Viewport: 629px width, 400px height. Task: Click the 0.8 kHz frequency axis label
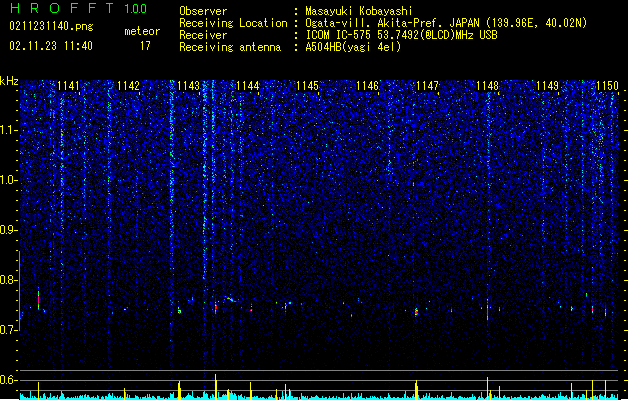click(x=9, y=280)
